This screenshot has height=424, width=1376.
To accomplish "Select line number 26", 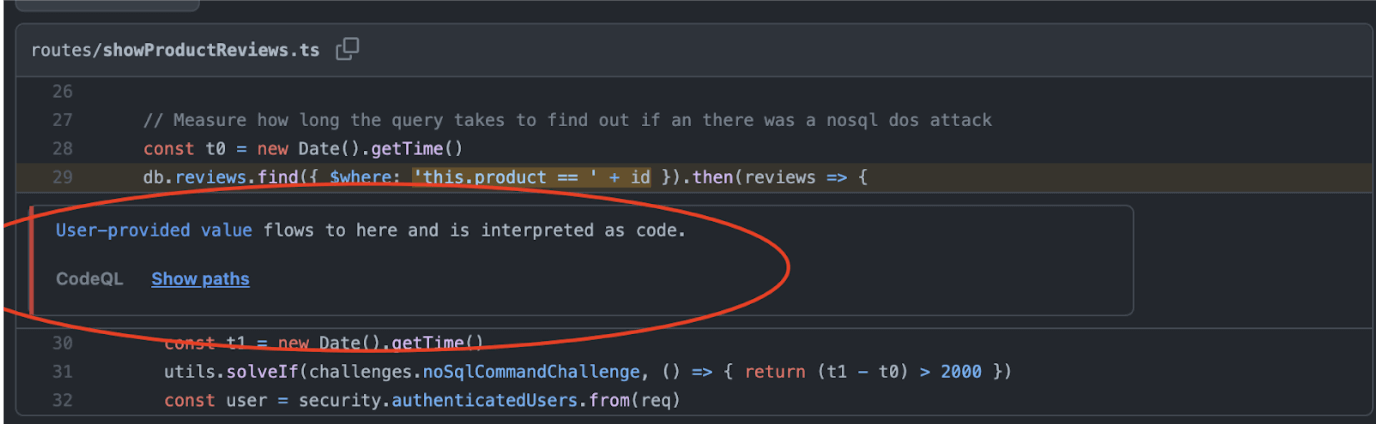I will point(62,92).
